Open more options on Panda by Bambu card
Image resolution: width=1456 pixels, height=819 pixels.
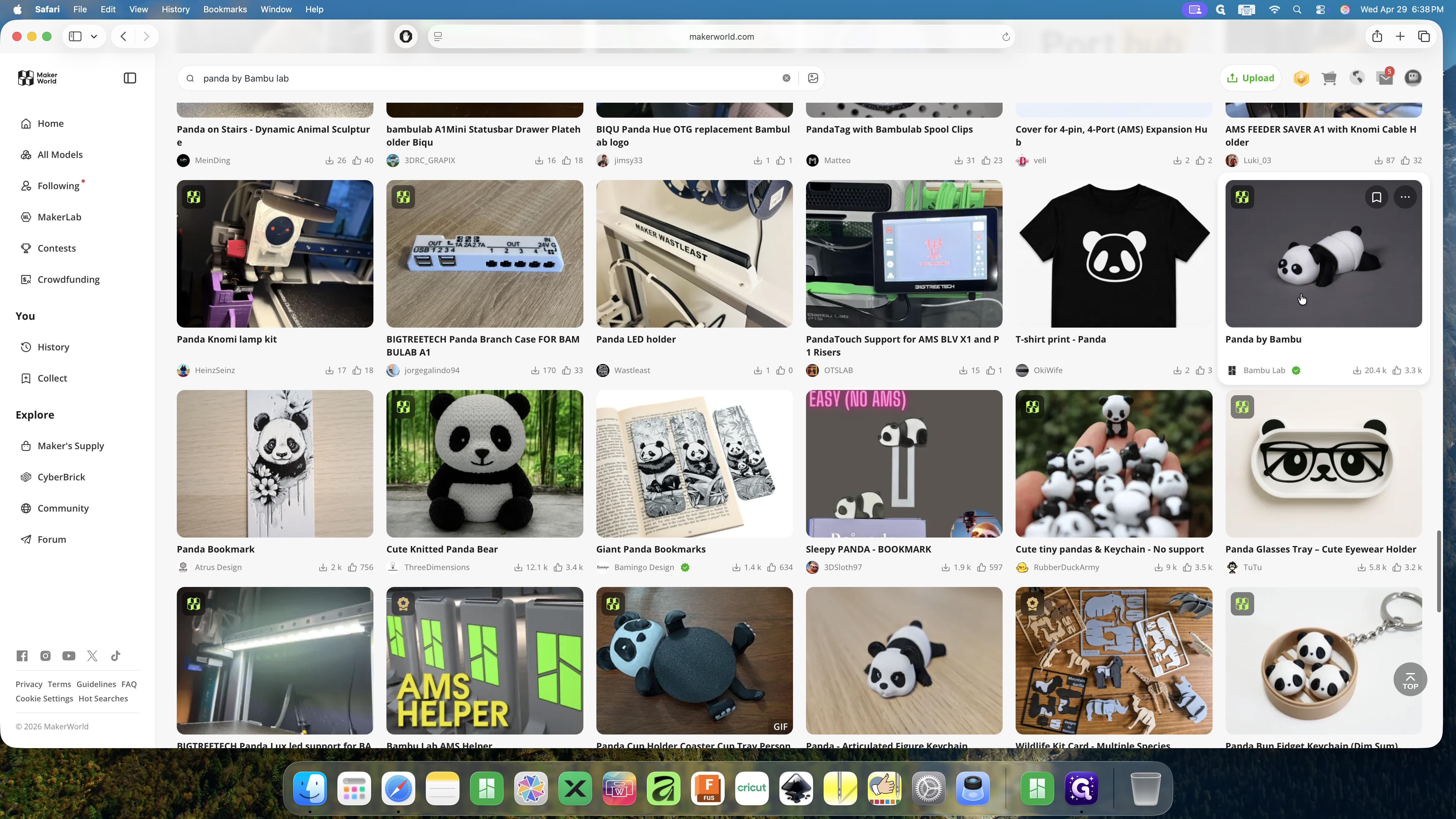tap(1405, 197)
